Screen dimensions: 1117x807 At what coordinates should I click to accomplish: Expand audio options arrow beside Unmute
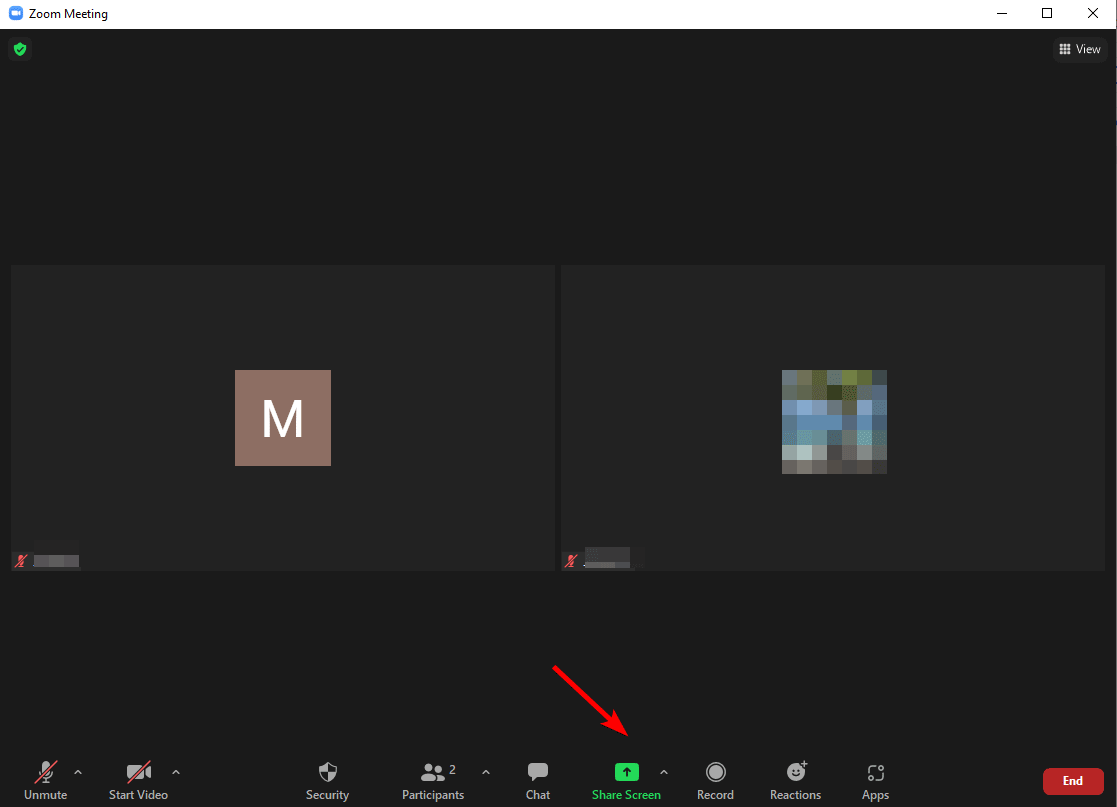78,772
